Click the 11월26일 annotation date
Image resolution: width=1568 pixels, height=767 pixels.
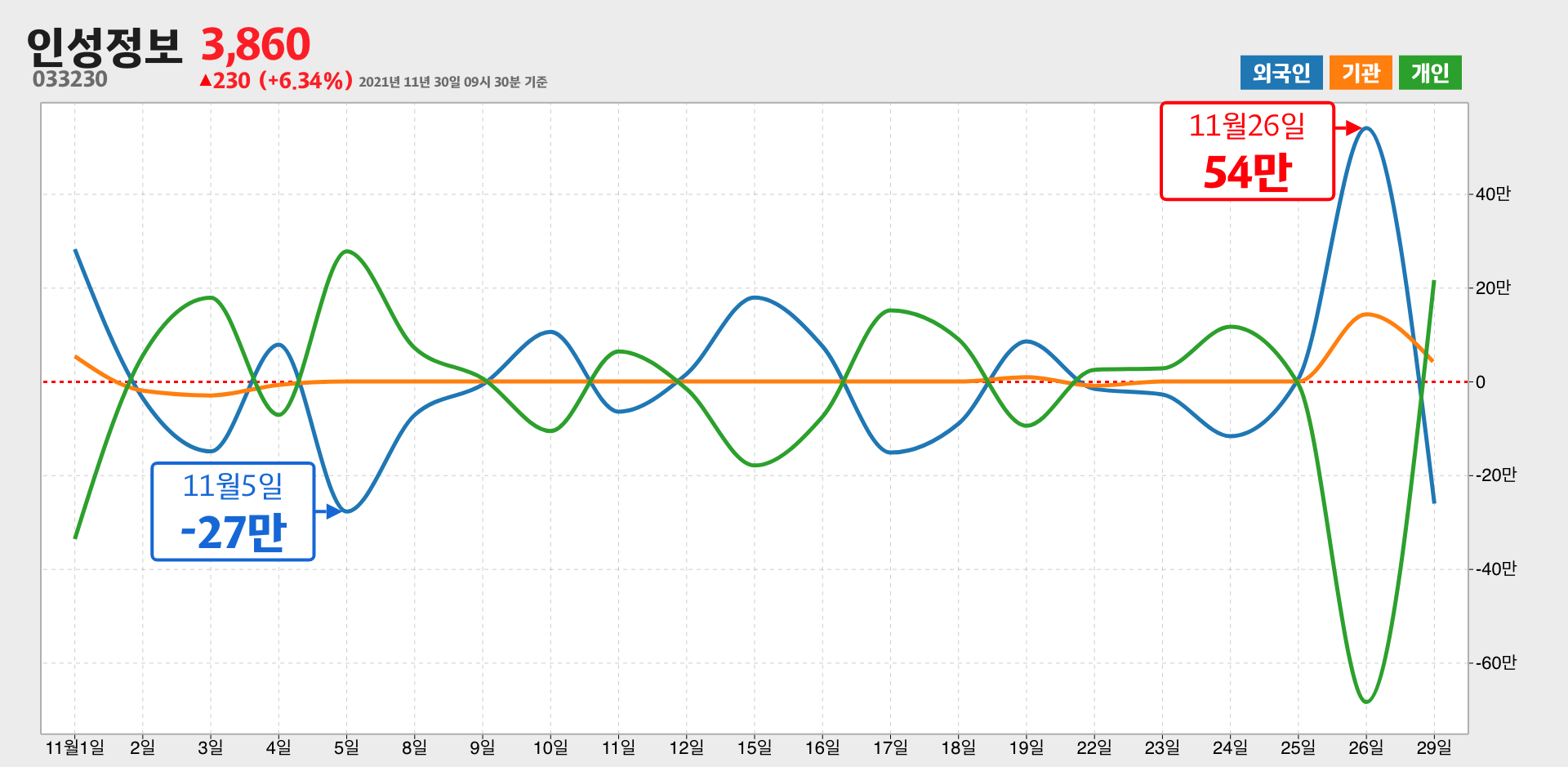pyautogui.click(x=1247, y=126)
